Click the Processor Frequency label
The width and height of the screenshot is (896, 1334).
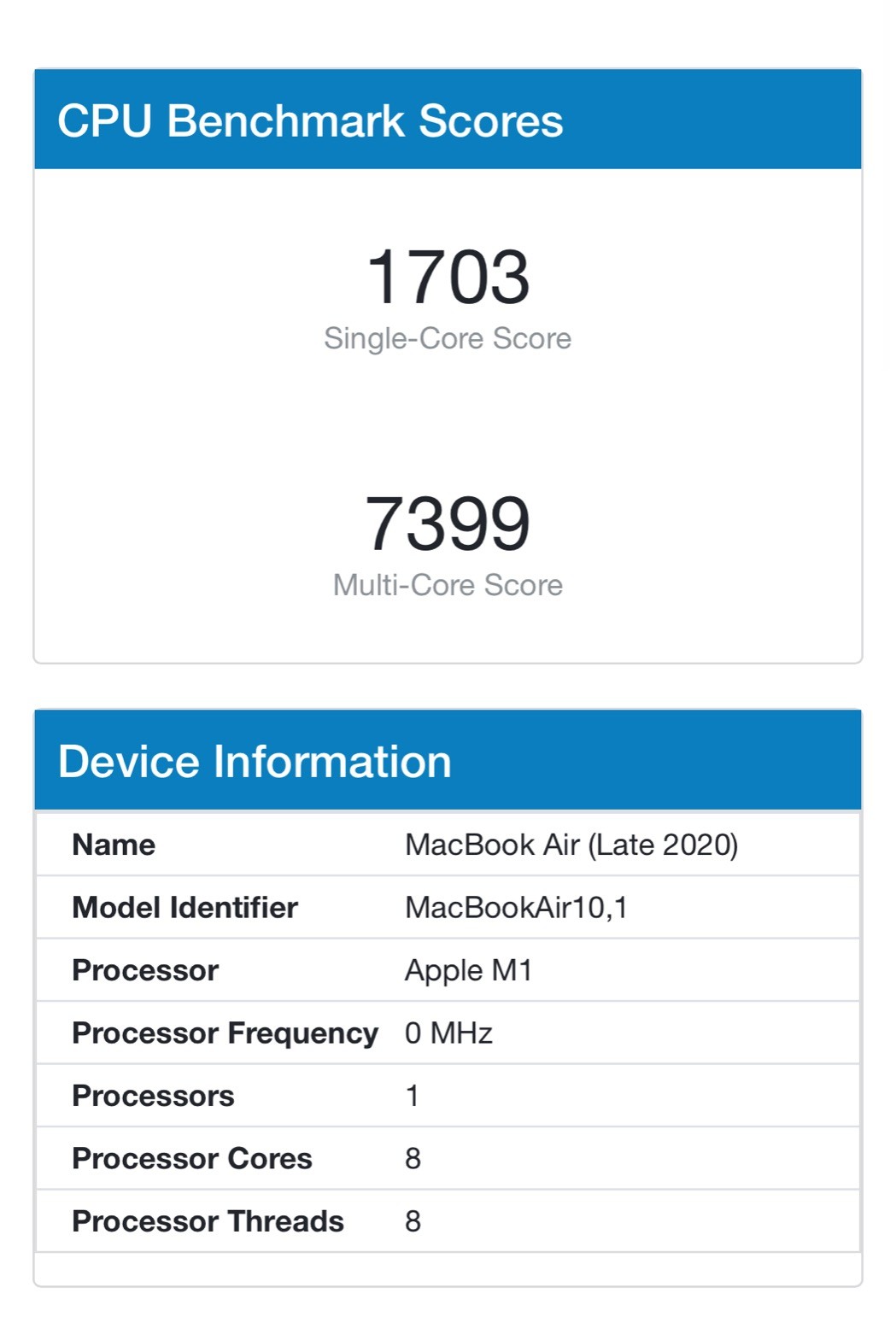pyautogui.click(x=225, y=1033)
